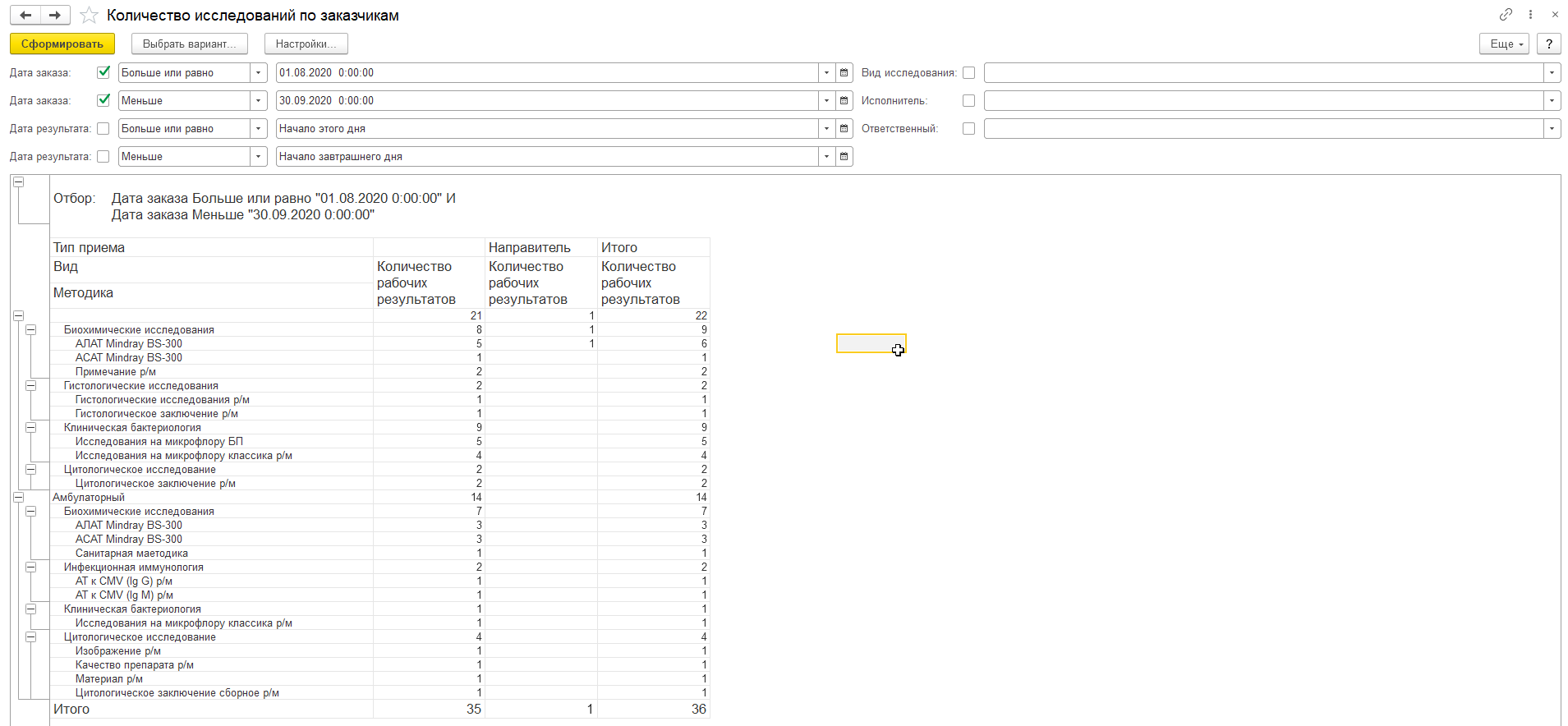Click the 'Сформировать' button

point(62,44)
